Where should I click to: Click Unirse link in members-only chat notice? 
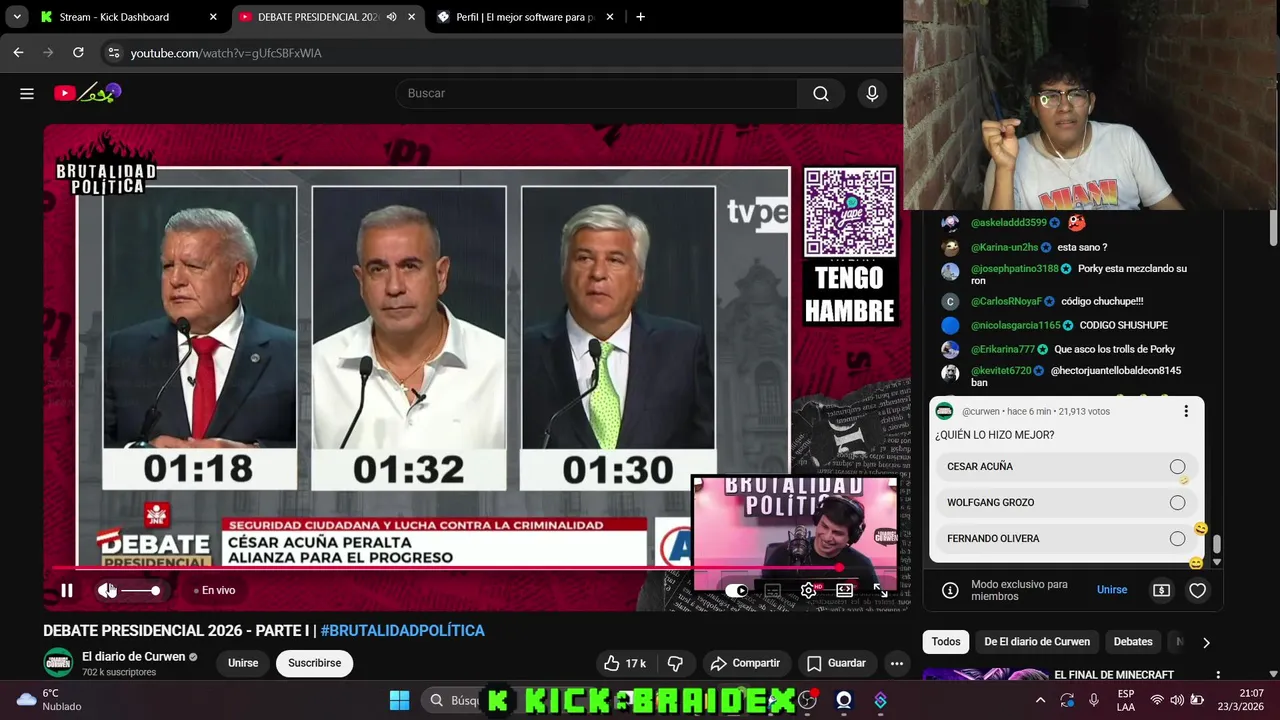point(1112,590)
